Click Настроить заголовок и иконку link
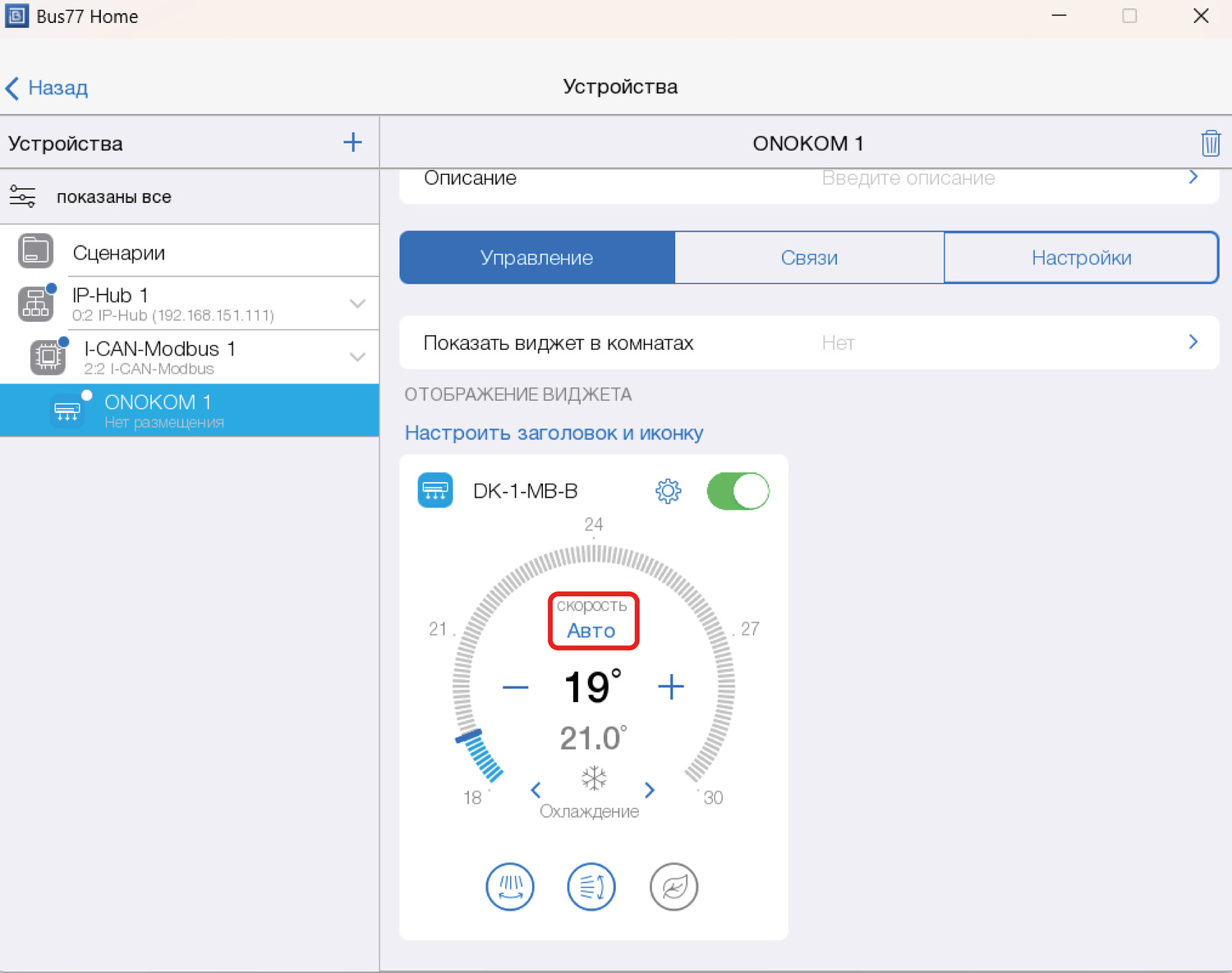Image resolution: width=1232 pixels, height=973 pixels. click(554, 433)
